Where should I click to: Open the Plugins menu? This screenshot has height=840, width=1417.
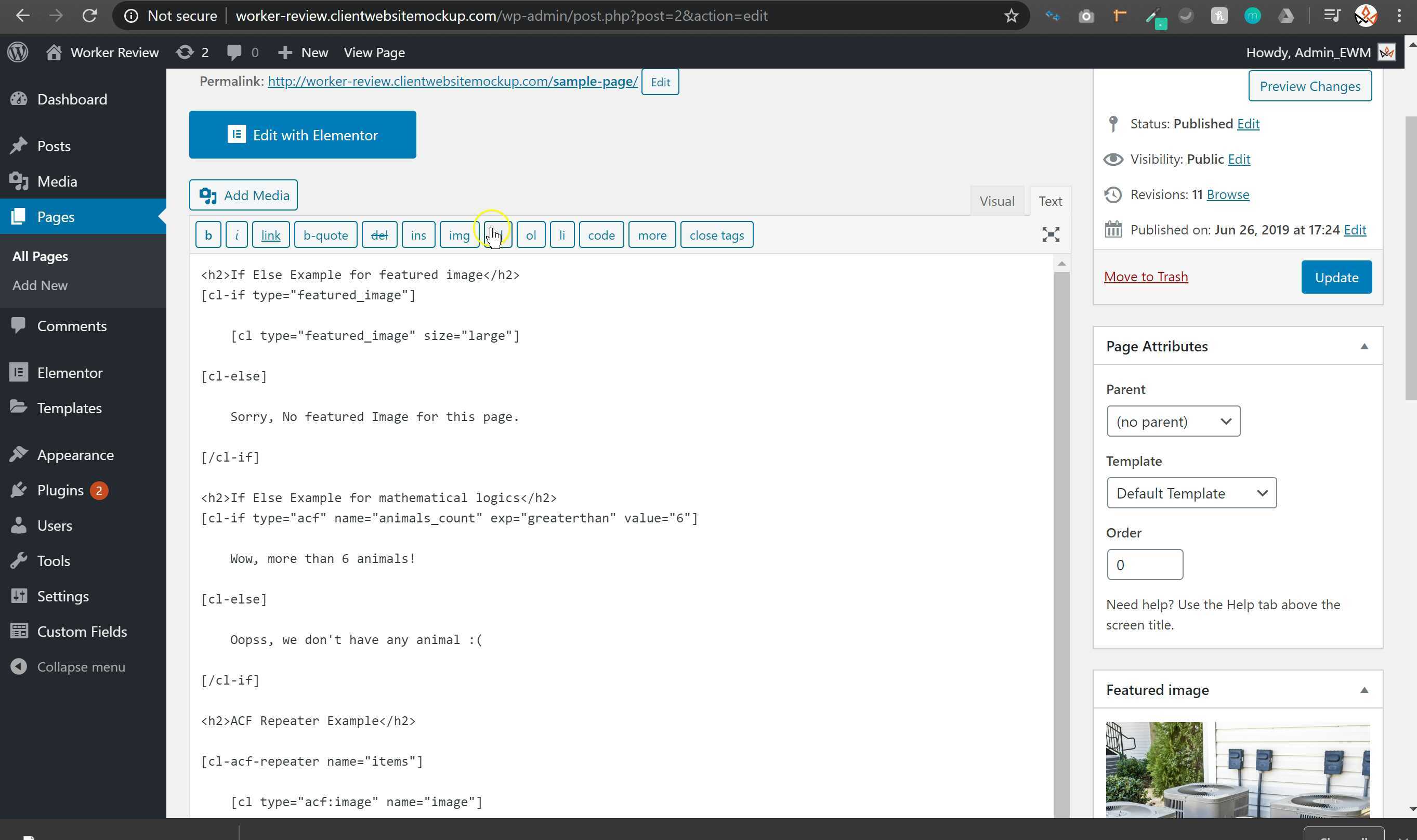click(60, 490)
